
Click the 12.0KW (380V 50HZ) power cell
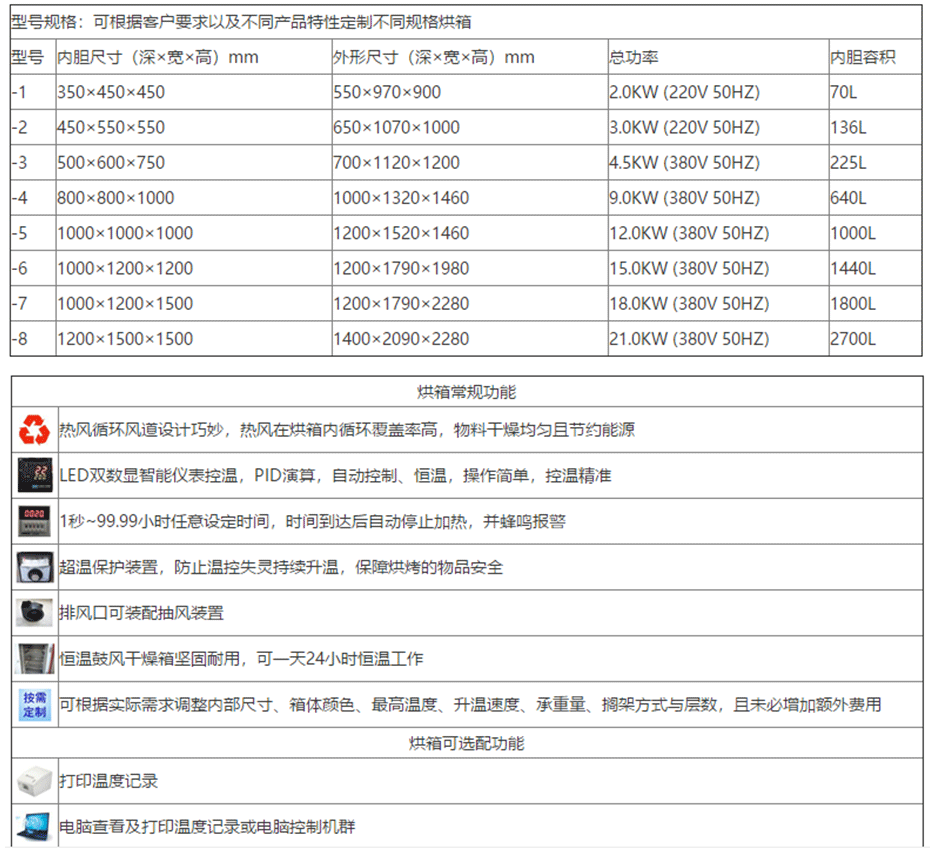point(689,233)
